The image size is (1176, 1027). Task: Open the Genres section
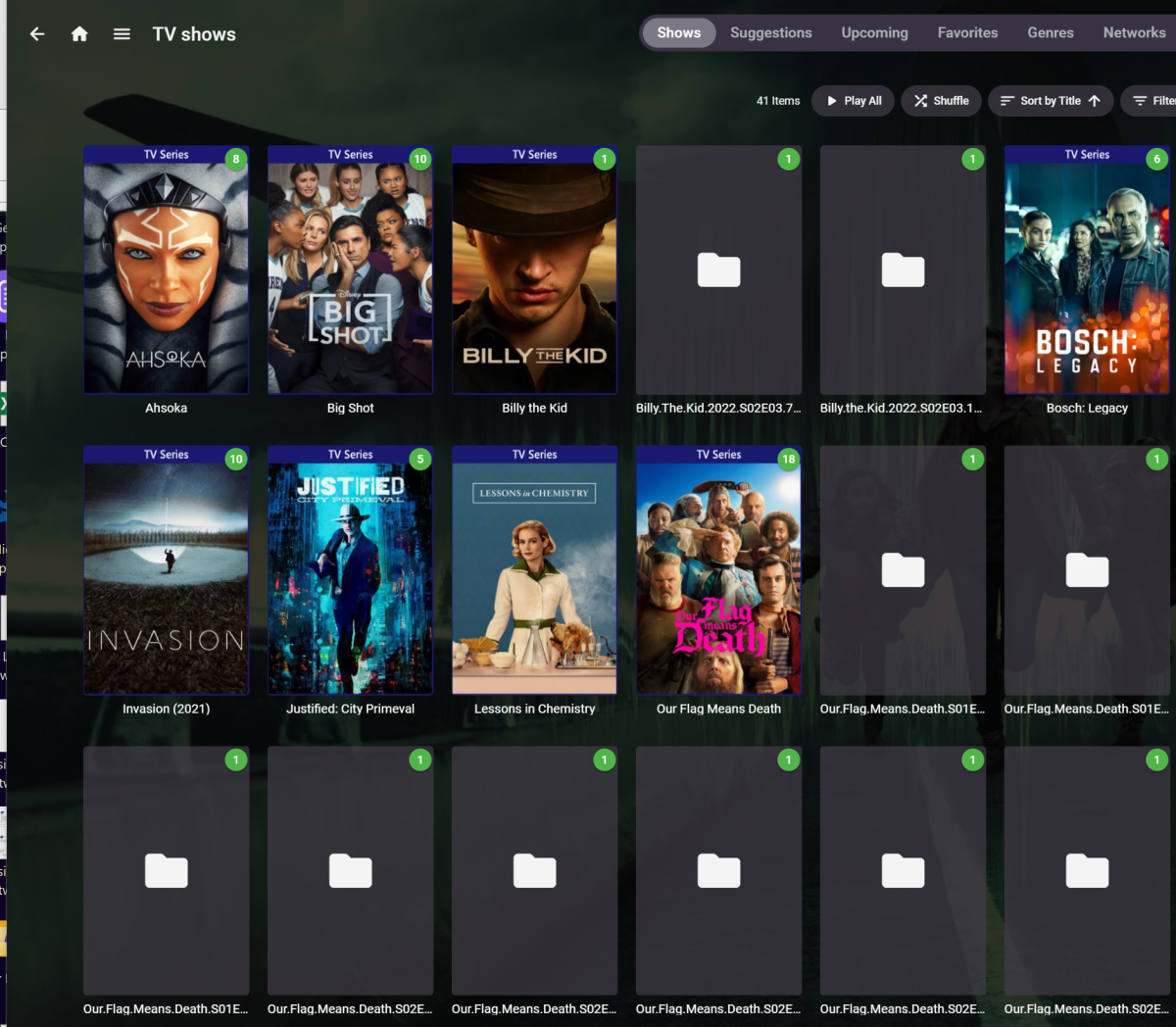(1050, 32)
